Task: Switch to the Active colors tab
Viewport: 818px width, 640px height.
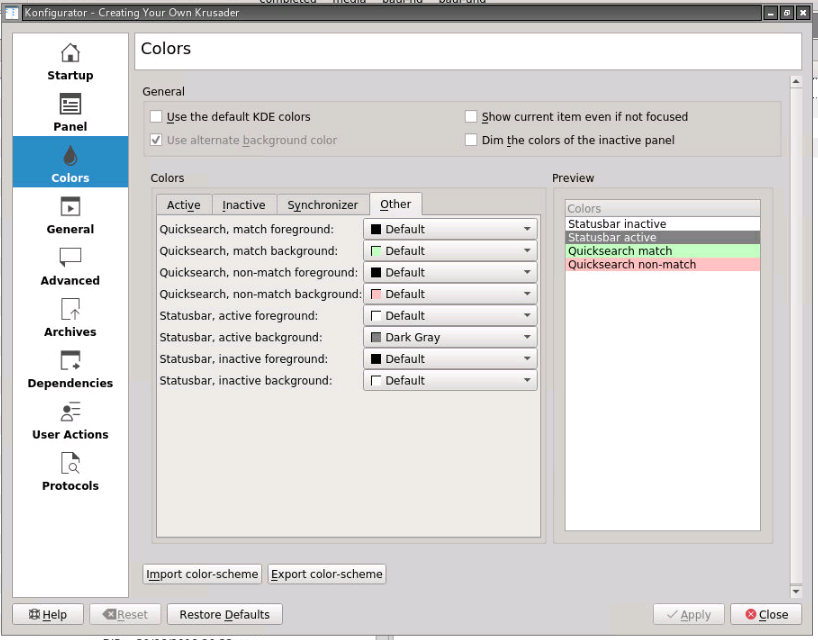Action: tap(184, 205)
